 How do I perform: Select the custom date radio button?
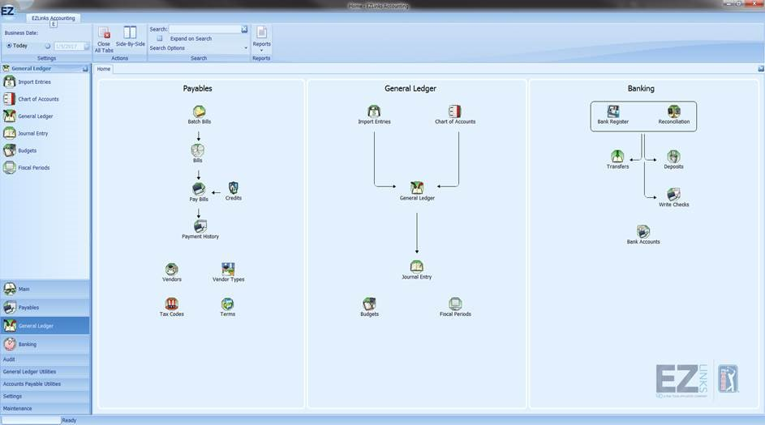pyautogui.click(x=47, y=46)
